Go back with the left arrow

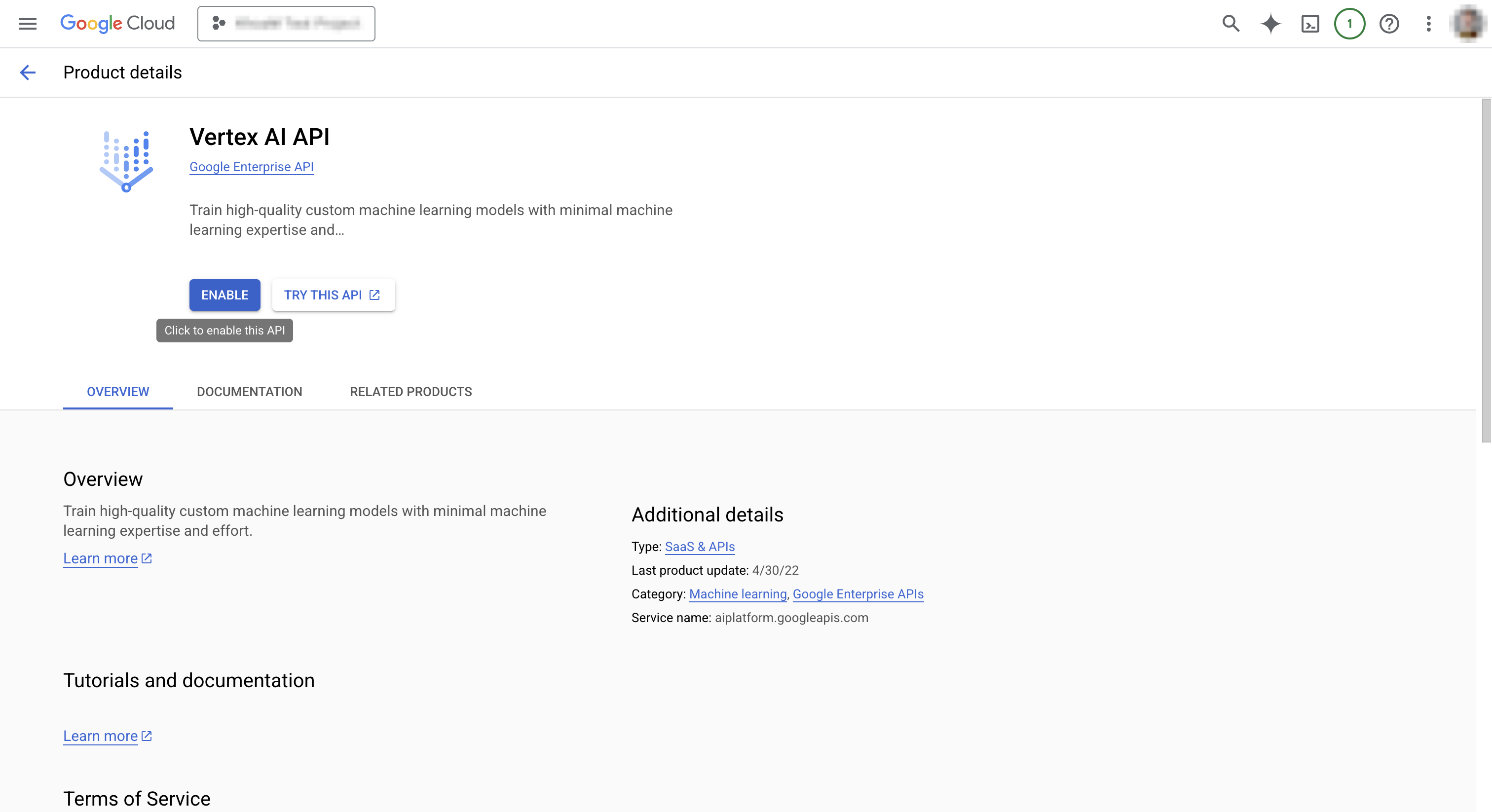[x=28, y=73]
